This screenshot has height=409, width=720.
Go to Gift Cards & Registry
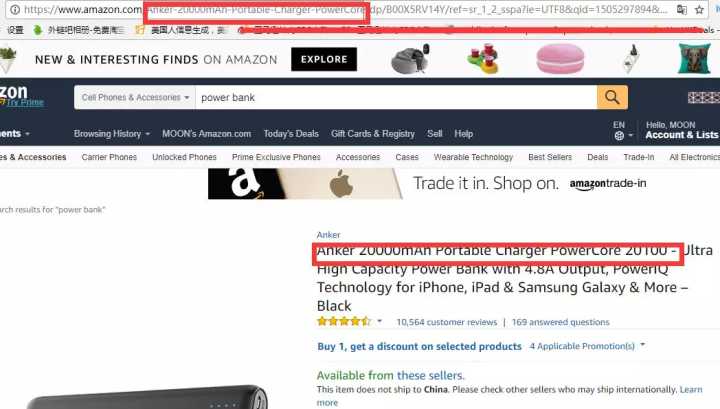coord(373,134)
